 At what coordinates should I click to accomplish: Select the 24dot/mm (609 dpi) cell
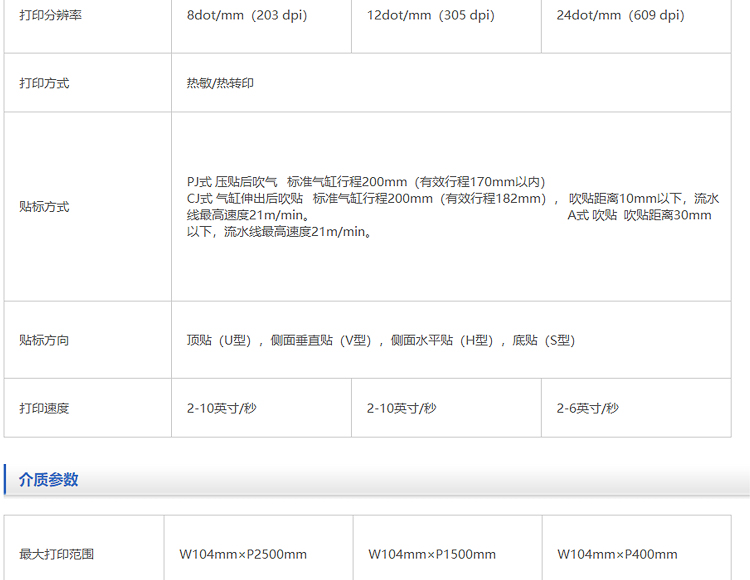(x=621, y=16)
